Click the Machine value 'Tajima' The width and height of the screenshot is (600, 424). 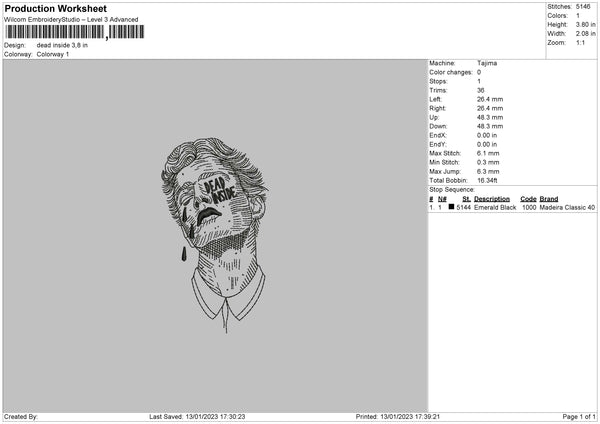(487, 63)
